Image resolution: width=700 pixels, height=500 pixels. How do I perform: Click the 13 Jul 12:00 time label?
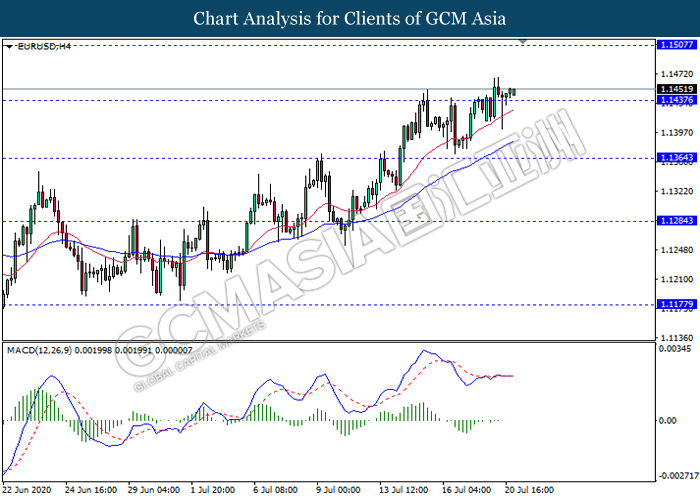tap(405, 490)
